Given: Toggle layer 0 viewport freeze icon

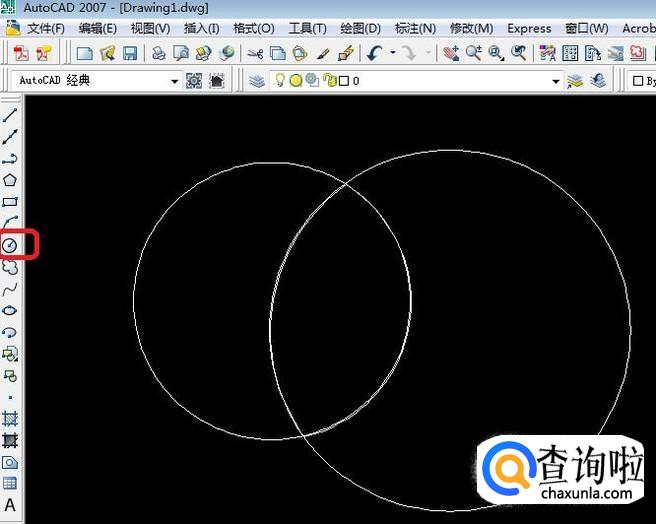Looking at the screenshot, I should [312, 80].
